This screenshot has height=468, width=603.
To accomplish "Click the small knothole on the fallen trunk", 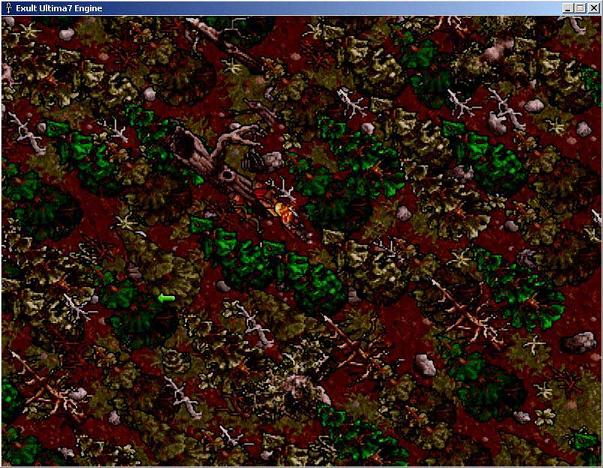I will pyautogui.click(x=228, y=176).
